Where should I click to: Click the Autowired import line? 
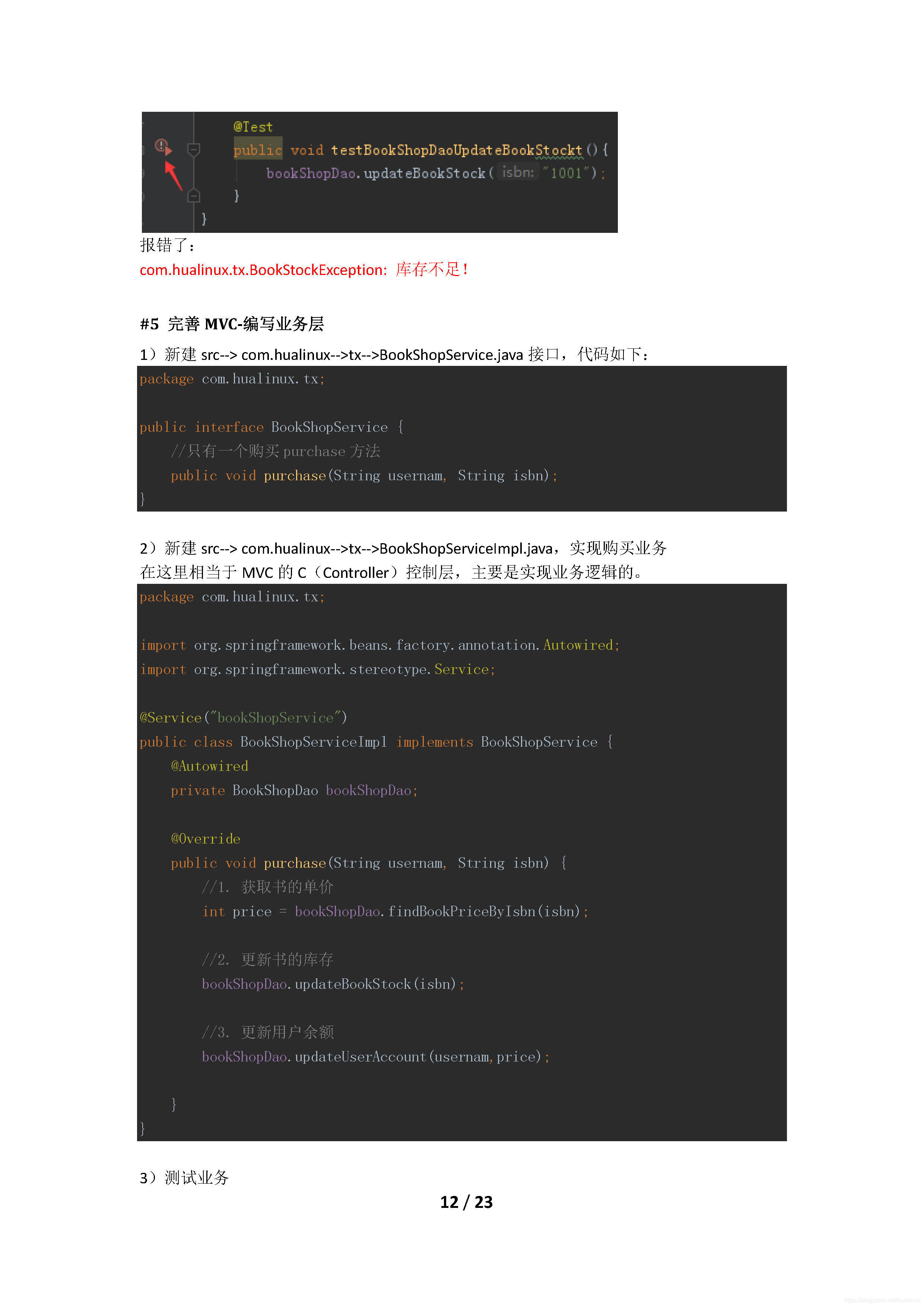point(380,645)
